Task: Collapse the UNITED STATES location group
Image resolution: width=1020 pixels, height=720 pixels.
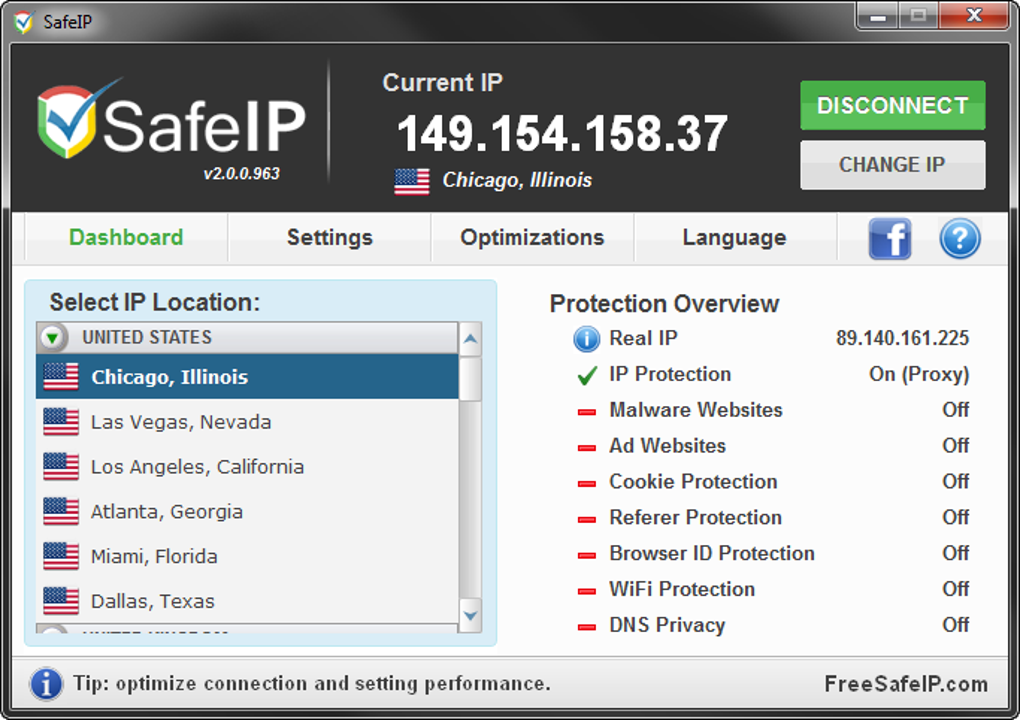Action: [x=53, y=337]
